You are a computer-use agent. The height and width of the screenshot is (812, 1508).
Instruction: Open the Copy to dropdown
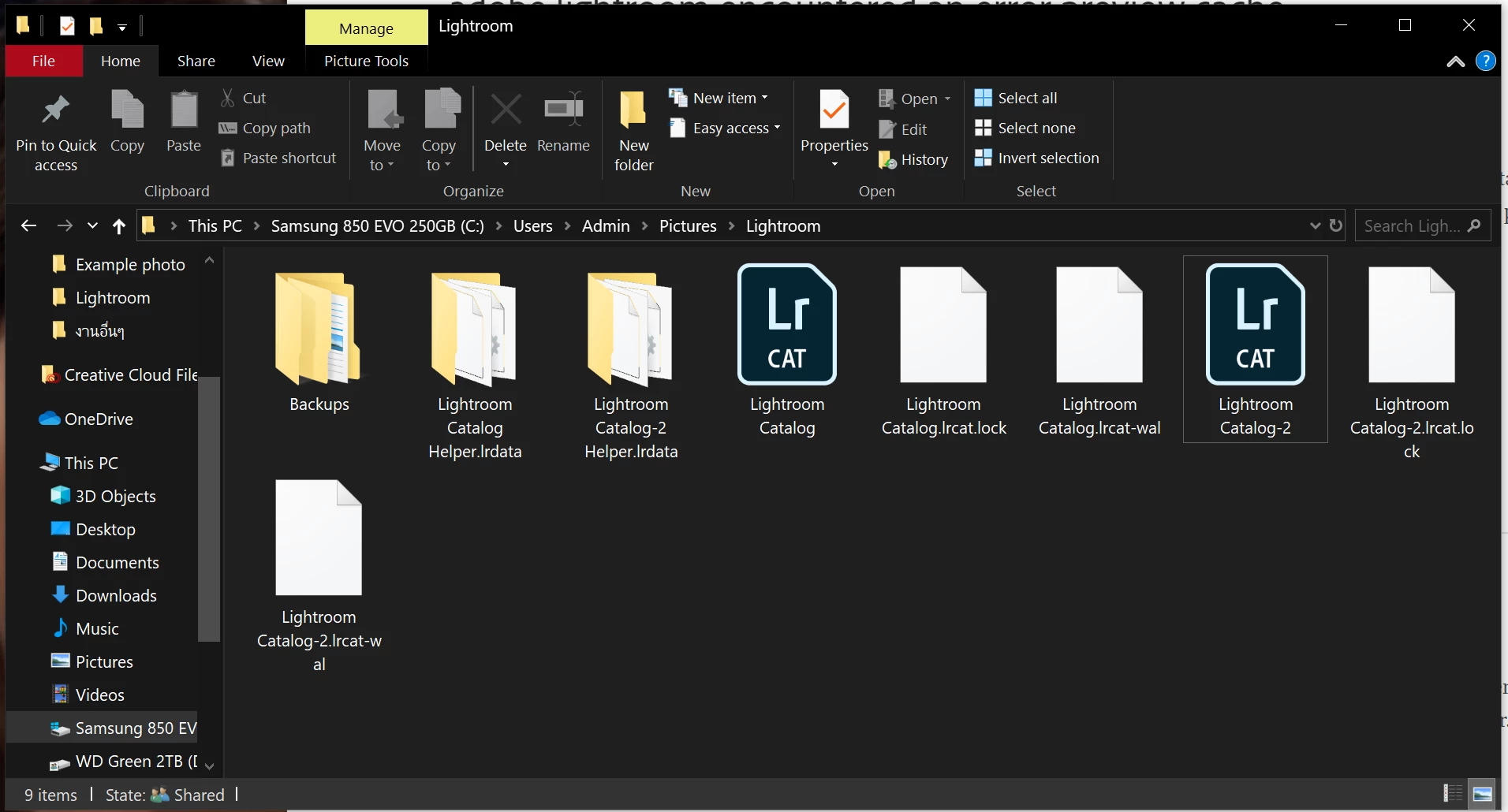click(439, 131)
